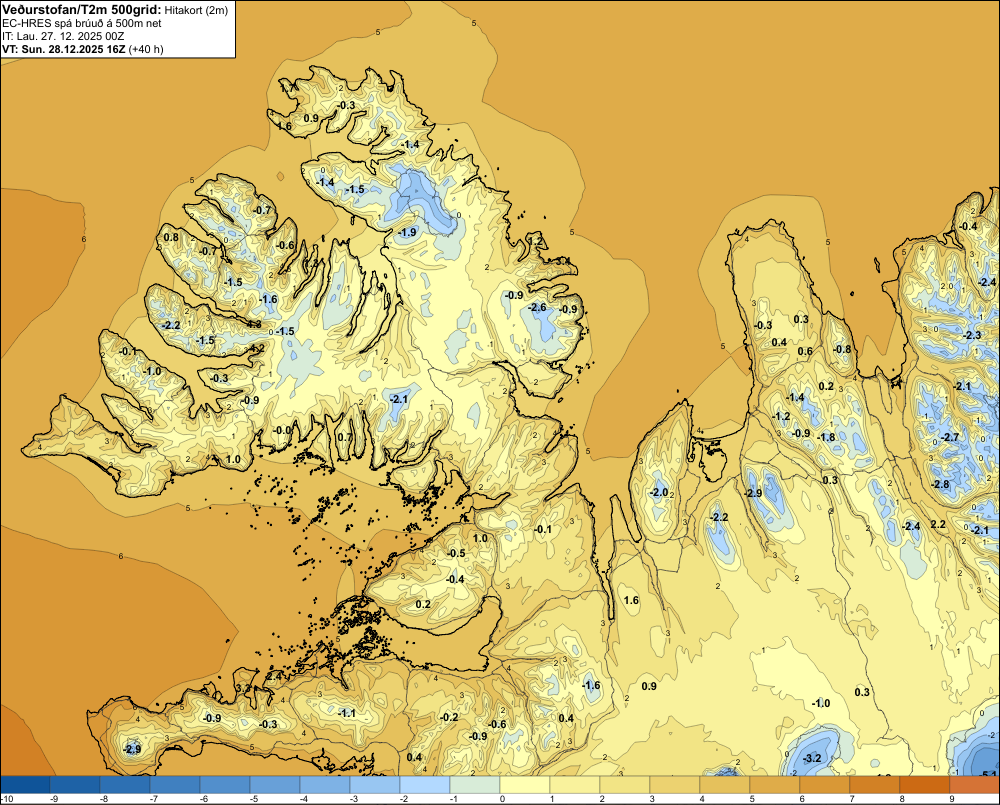
Task: Click the "-4" tick label on the color scale
Action: (x=304, y=799)
